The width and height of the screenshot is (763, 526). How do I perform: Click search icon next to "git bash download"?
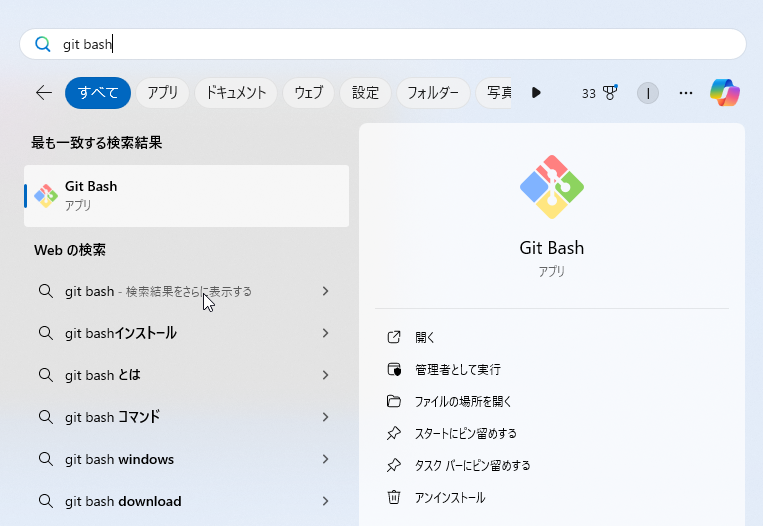[x=46, y=501]
